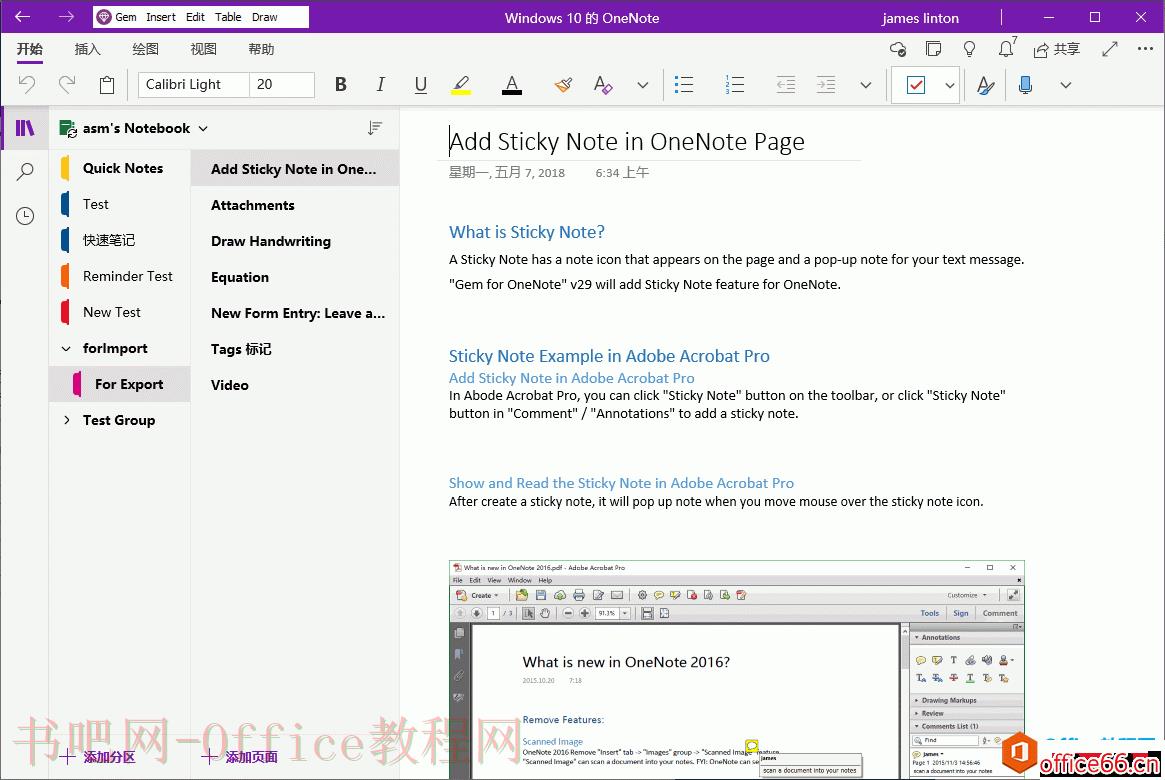Start dictation with the microphone icon
The height and width of the screenshot is (780, 1165).
click(x=1025, y=85)
